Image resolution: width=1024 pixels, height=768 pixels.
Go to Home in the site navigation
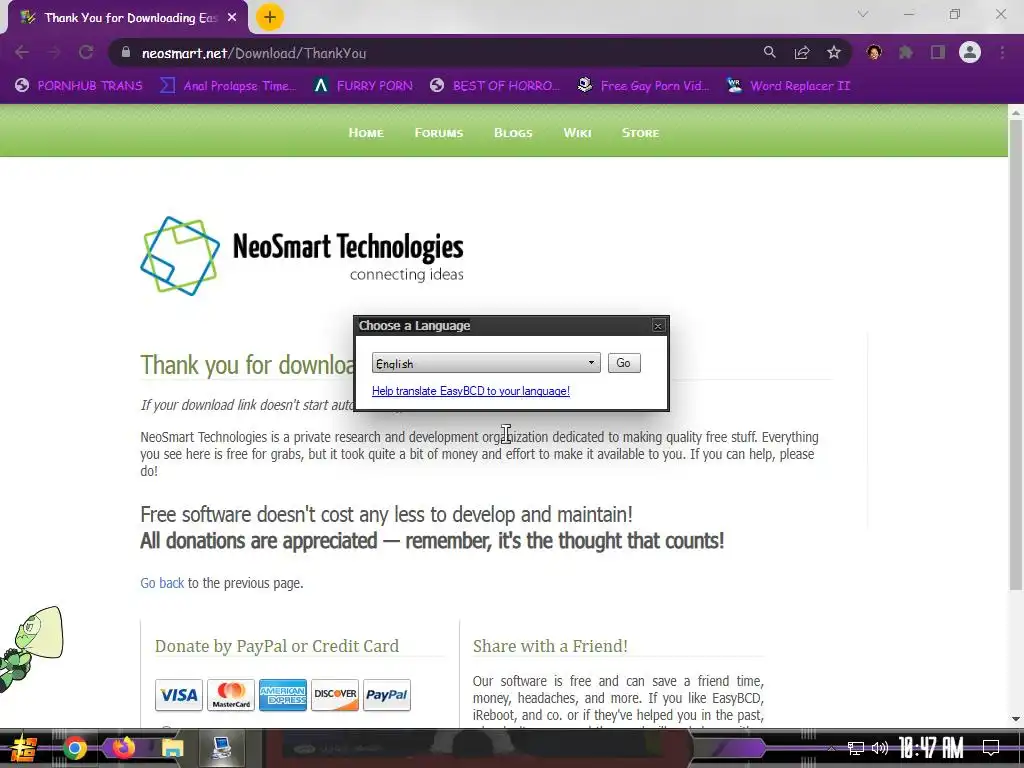click(366, 133)
